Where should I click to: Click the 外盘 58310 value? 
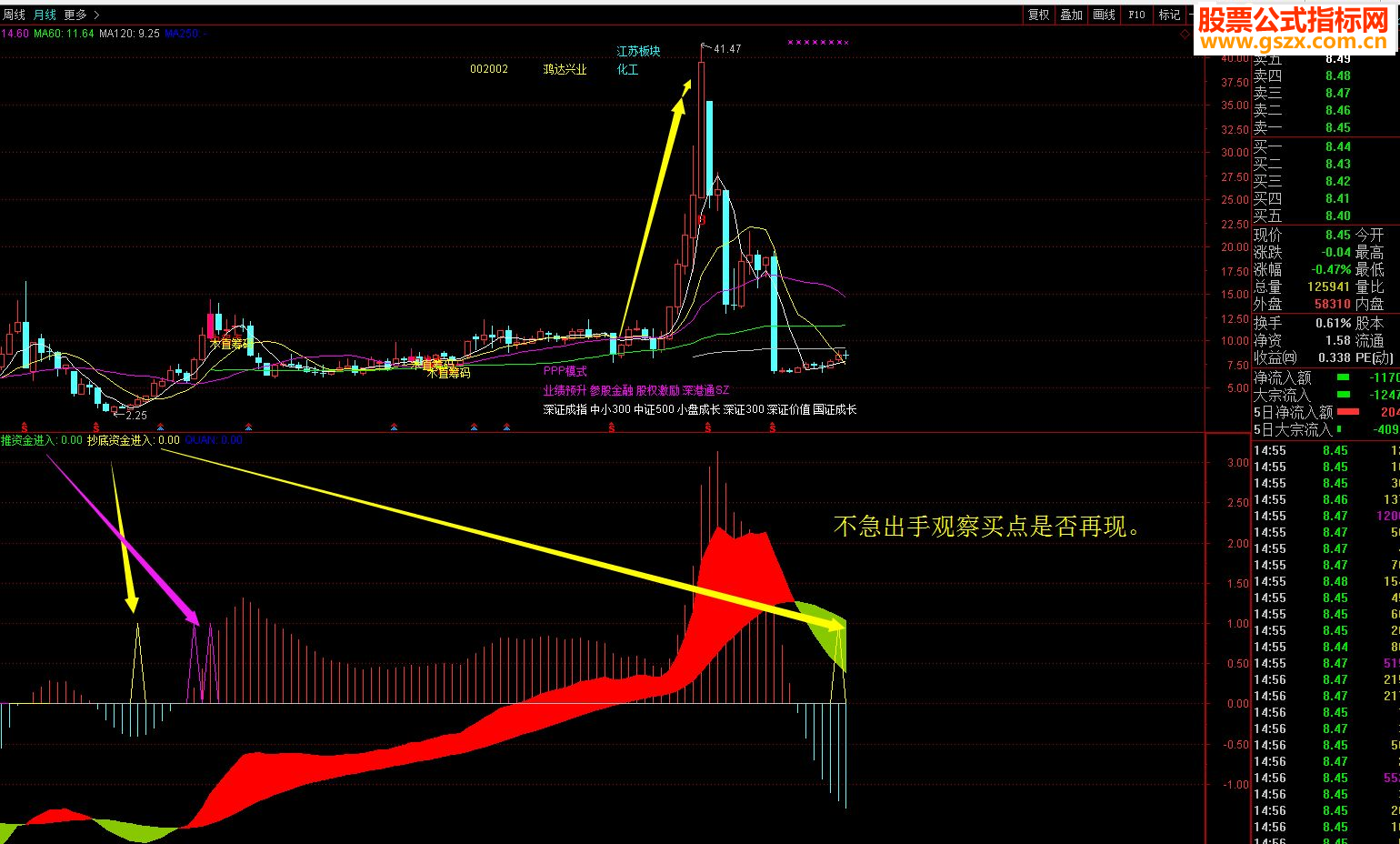click(x=1332, y=304)
